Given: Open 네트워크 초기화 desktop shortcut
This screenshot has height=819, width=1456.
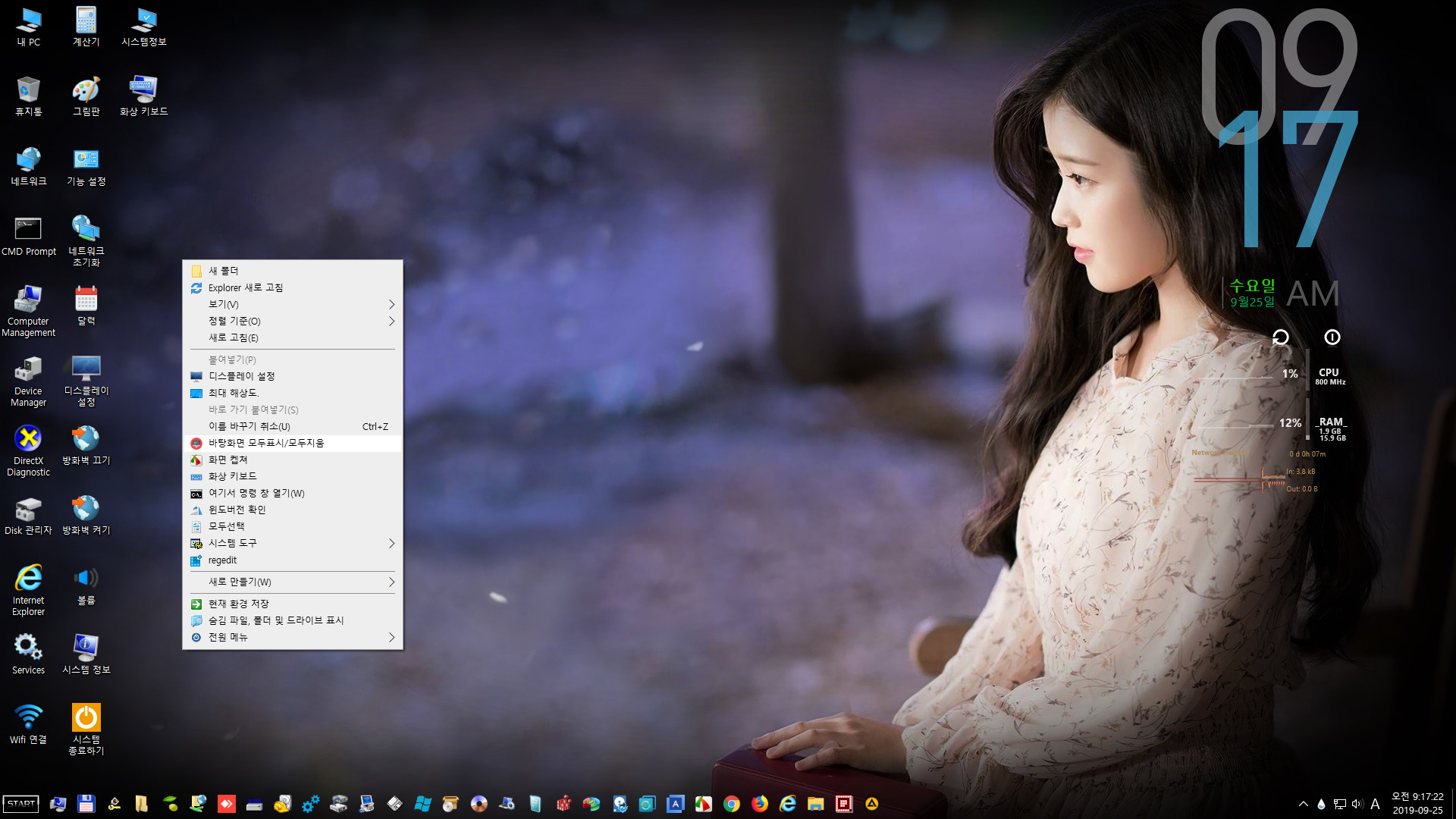Looking at the screenshot, I should [x=86, y=241].
